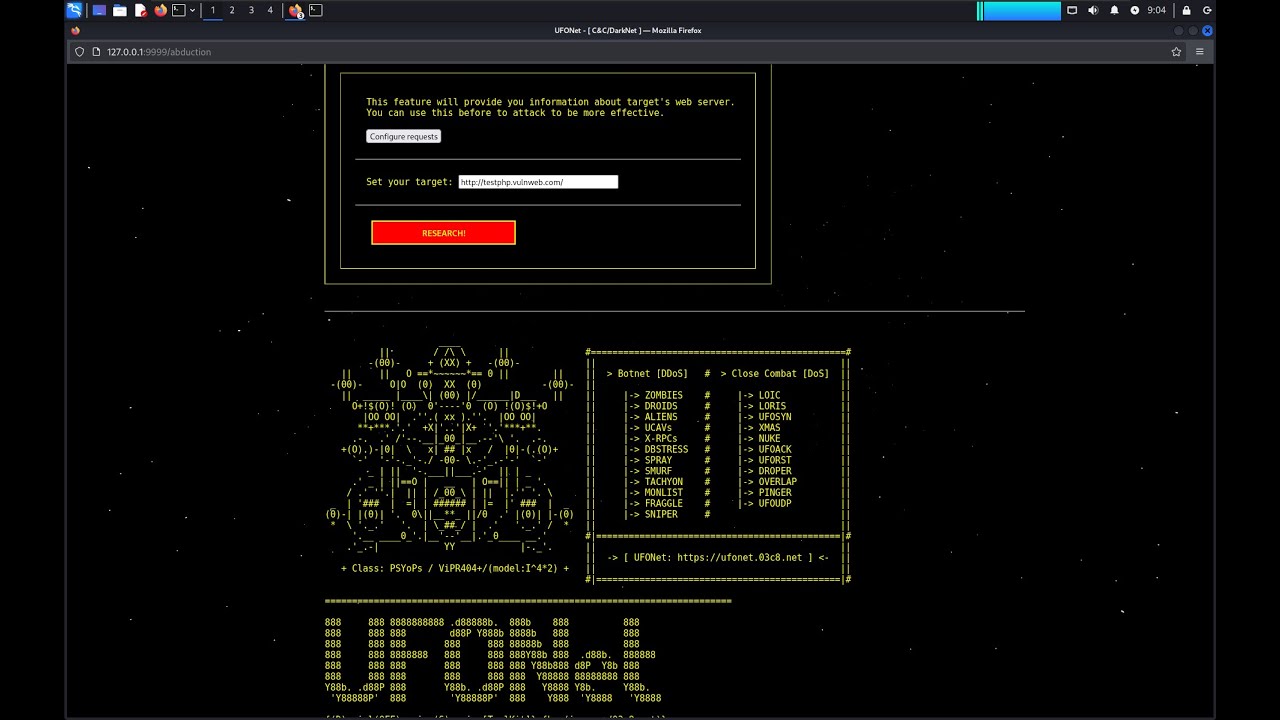Click the target URL input field
Screen dimensions: 1280x720
(x=538, y=182)
